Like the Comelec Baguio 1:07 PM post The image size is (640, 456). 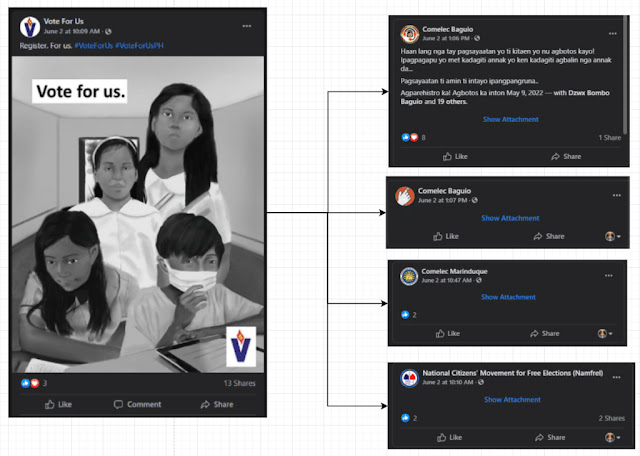click(x=446, y=236)
